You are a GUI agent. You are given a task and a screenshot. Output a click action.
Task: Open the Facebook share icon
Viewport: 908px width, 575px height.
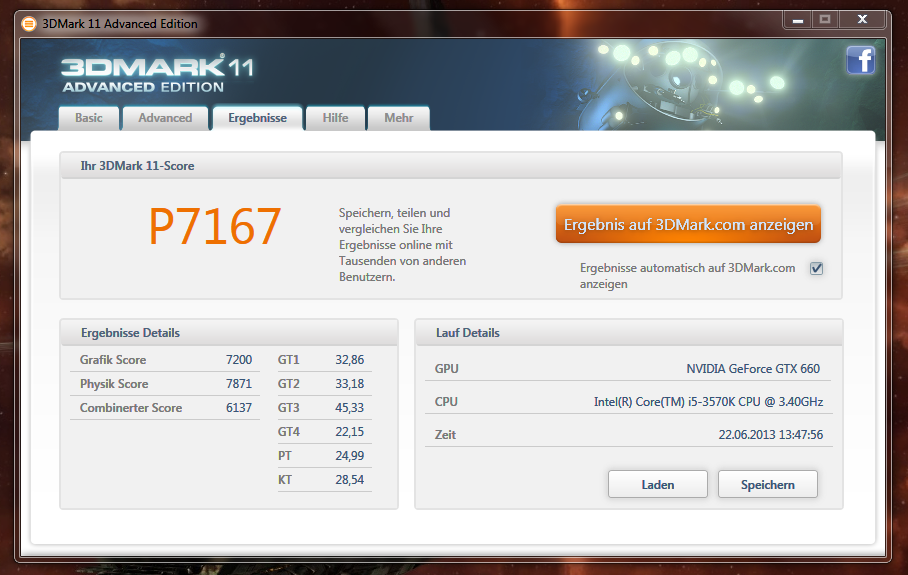pyautogui.click(x=861, y=60)
